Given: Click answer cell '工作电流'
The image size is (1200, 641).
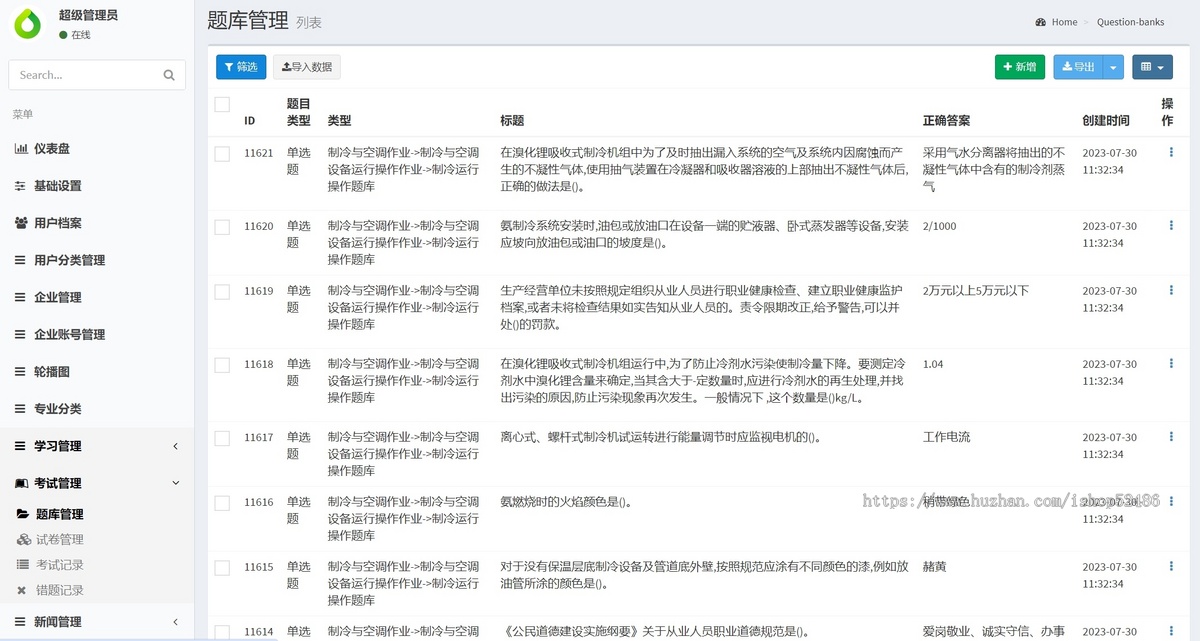Looking at the screenshot, I should coord(947,437).
